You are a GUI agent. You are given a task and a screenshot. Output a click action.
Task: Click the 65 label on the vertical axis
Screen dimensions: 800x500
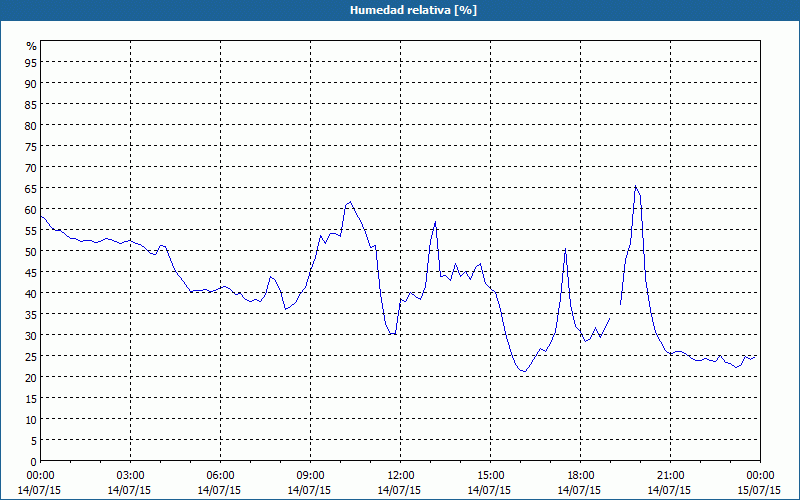pos(31,188)
